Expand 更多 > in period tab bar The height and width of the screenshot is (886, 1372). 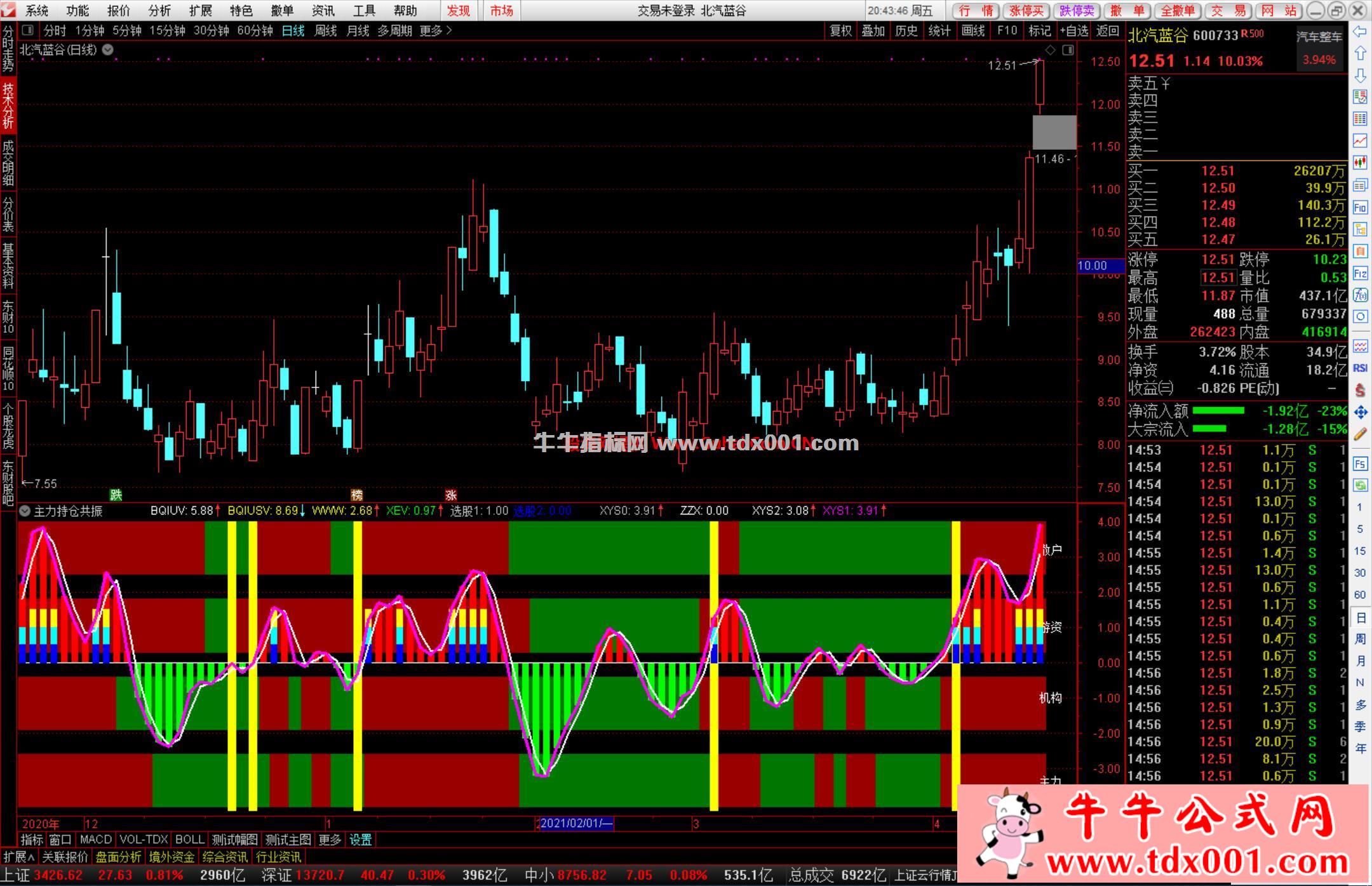tap(436, 30)
